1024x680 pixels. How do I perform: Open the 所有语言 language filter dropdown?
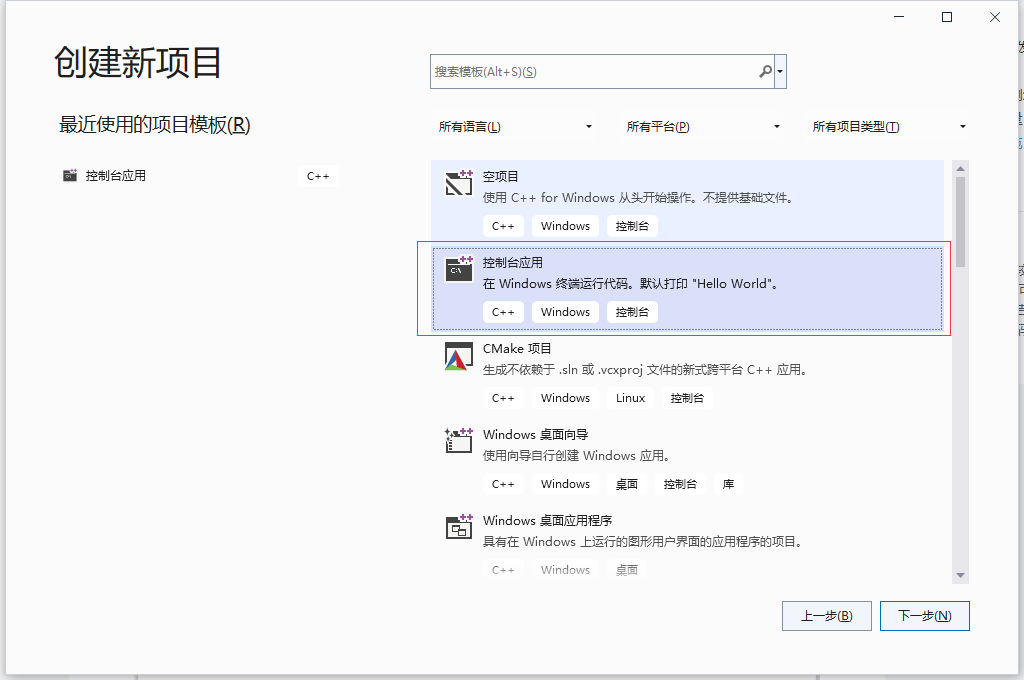tap(515, 127)
